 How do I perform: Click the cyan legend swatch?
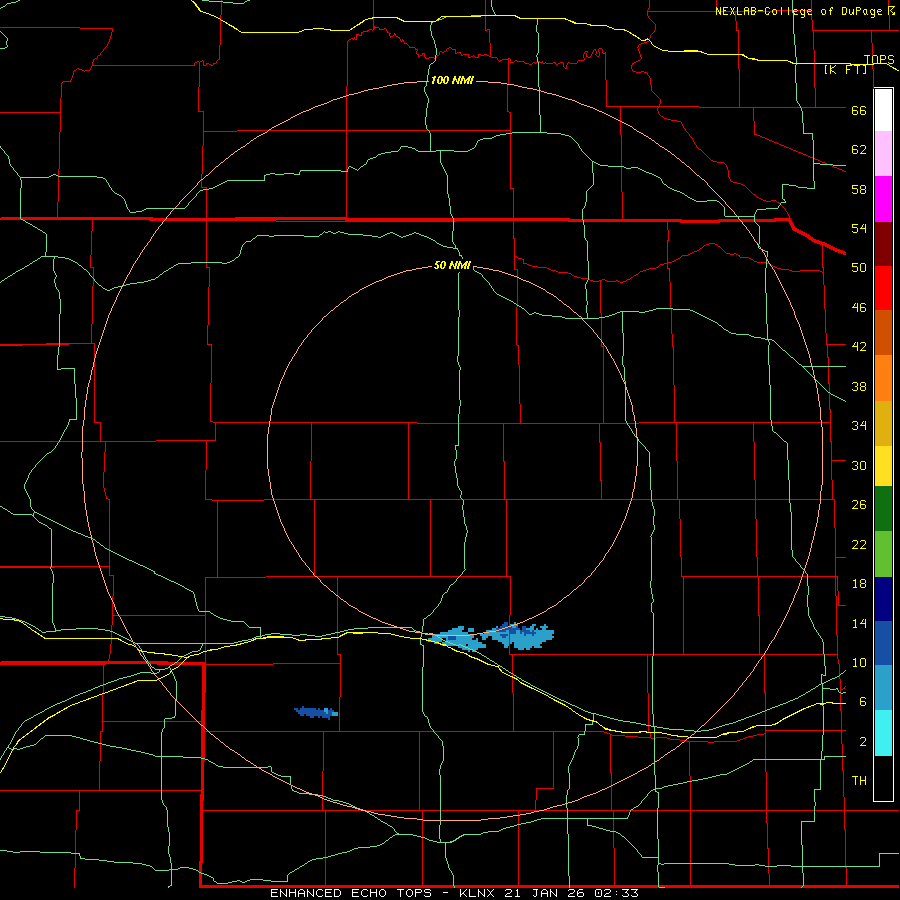click(883, 733)
